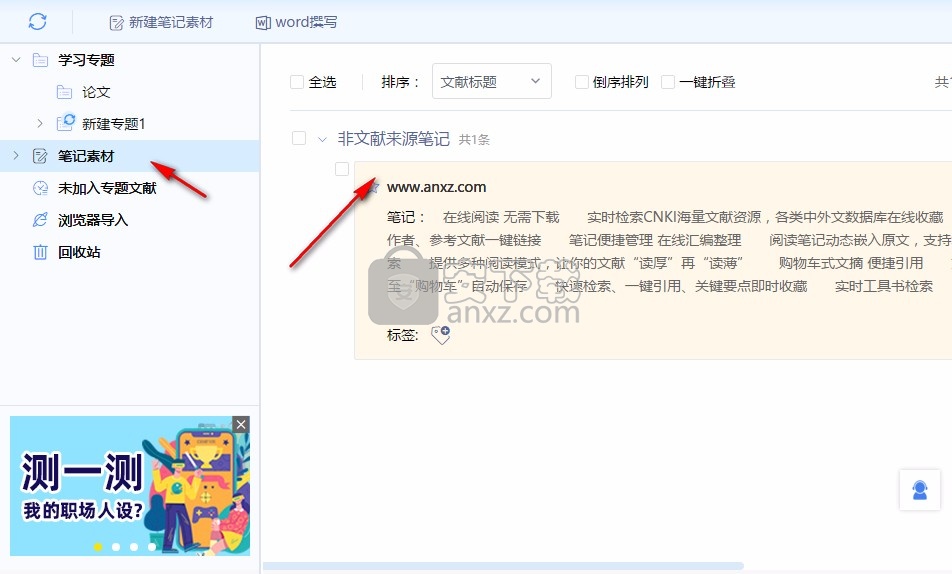Close the advertisement banner
The image size is (952, 574).
tap(240, 425)
